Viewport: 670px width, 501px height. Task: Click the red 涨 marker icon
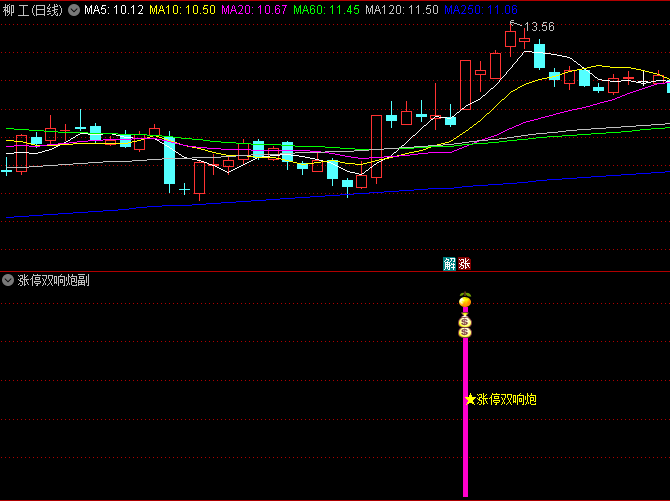coord(464,264)
